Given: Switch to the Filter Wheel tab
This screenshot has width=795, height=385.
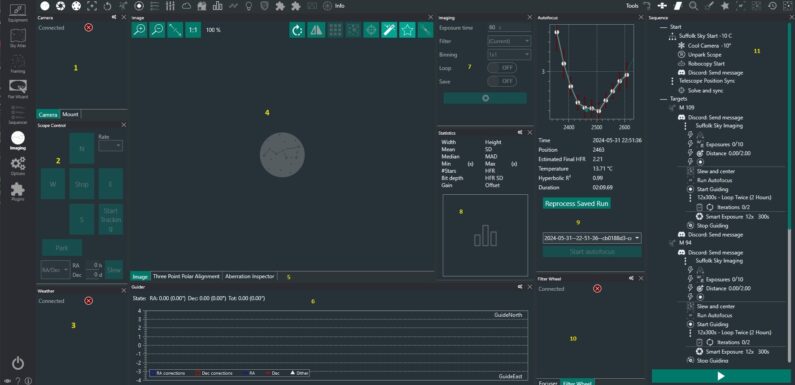Looking at the screenshot, I should pyautogui.click(x=577, y=383).
